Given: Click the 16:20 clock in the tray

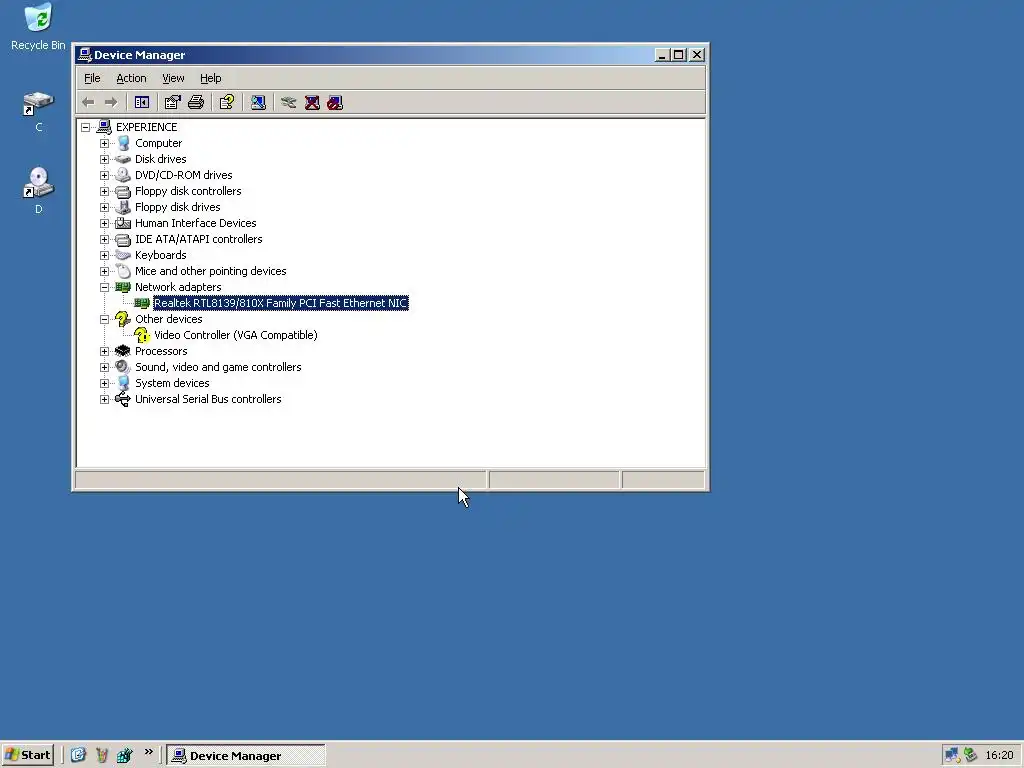Looking at the screenshot, I should (999, 756).
